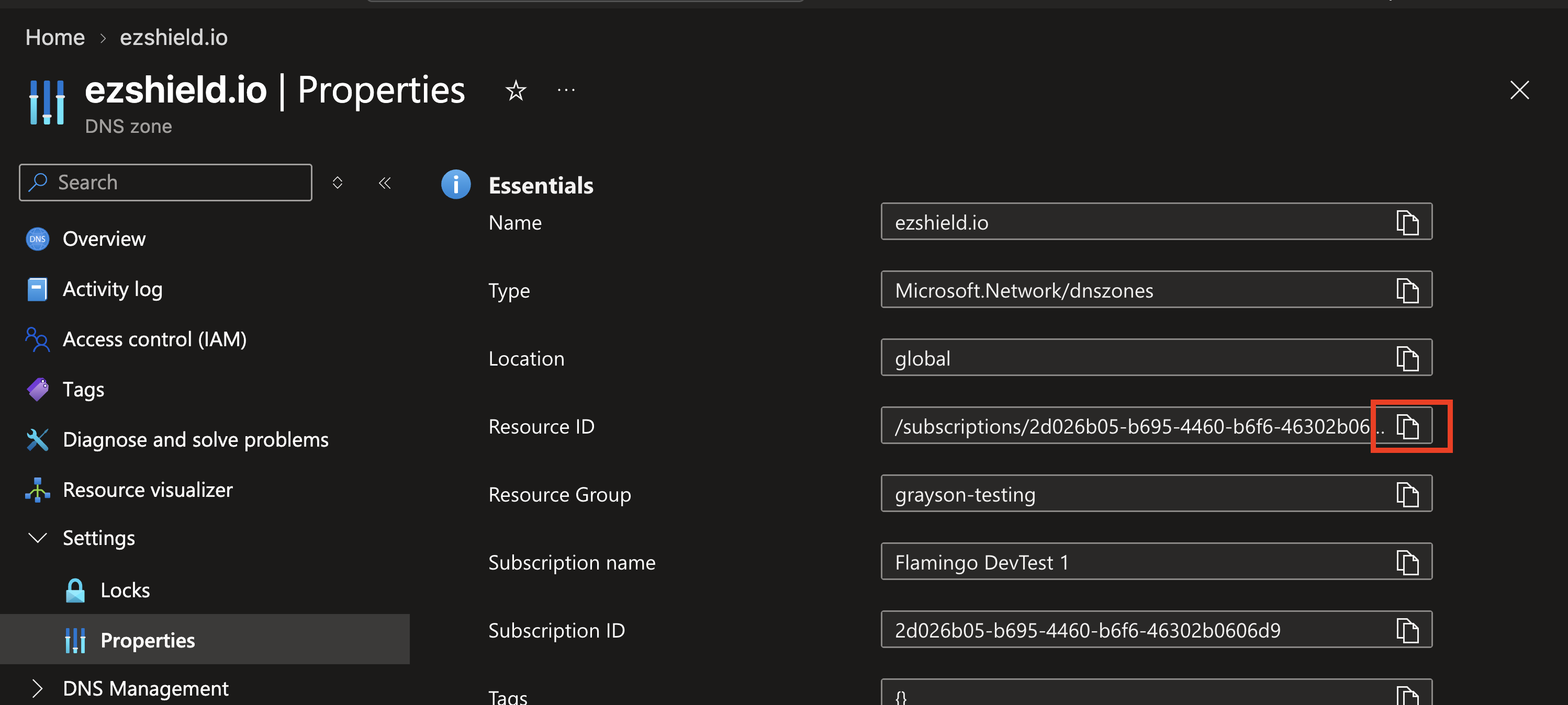Open Resource visualizer
The height and width of the screenshot is (705, 1568).
(147, 490)
